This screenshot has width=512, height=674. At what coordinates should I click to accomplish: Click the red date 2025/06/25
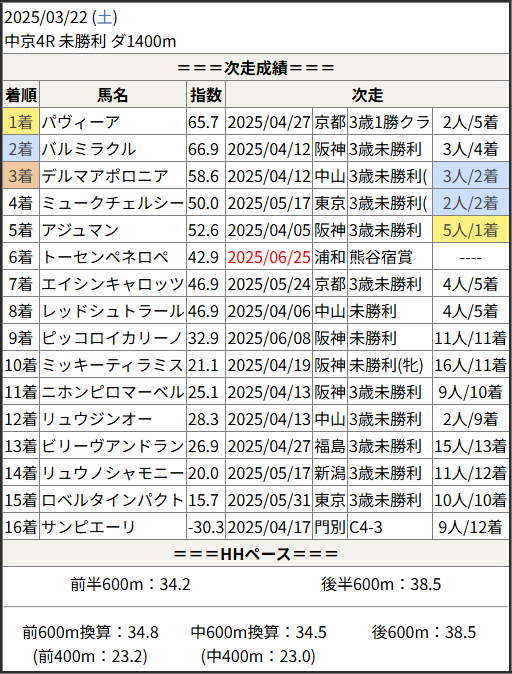tap(269, 257)
